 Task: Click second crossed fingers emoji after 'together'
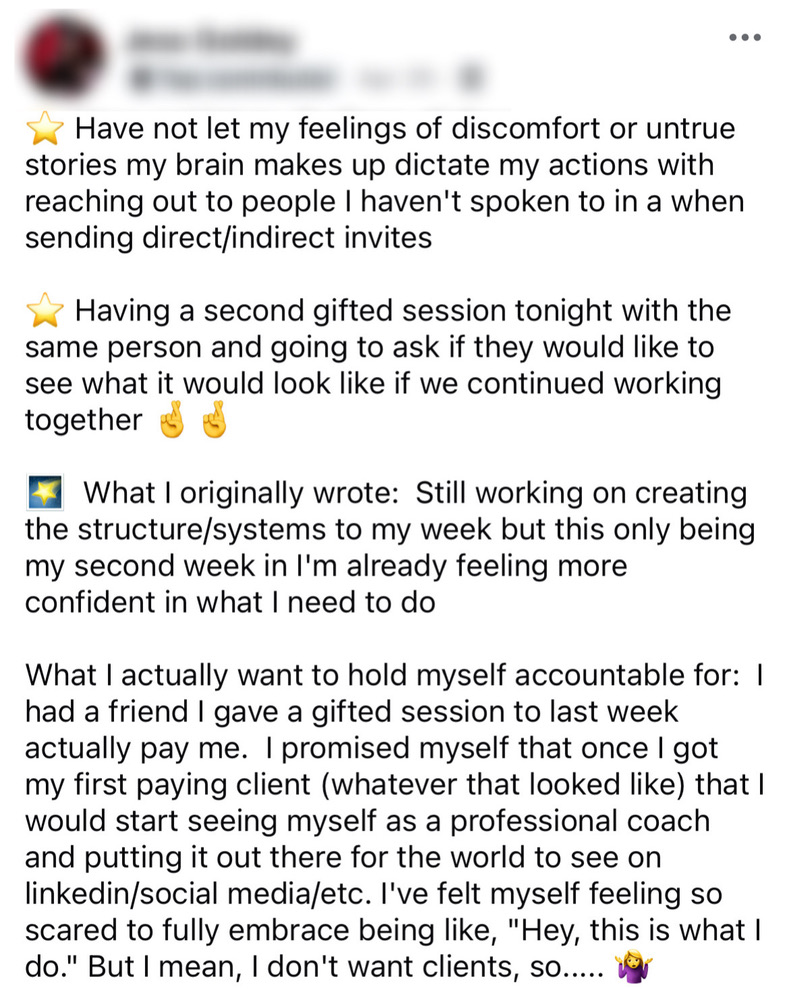tap(214, 419)
